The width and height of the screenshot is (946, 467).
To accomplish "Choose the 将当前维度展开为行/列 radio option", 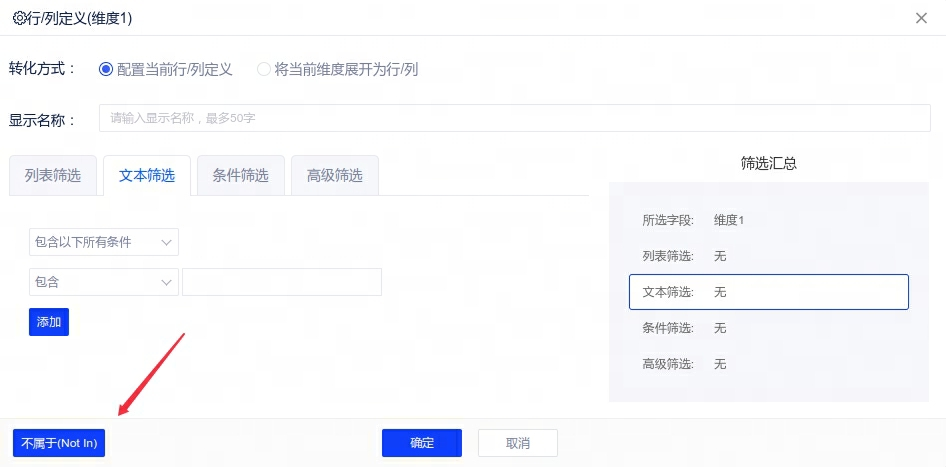I will coord(264,69).
